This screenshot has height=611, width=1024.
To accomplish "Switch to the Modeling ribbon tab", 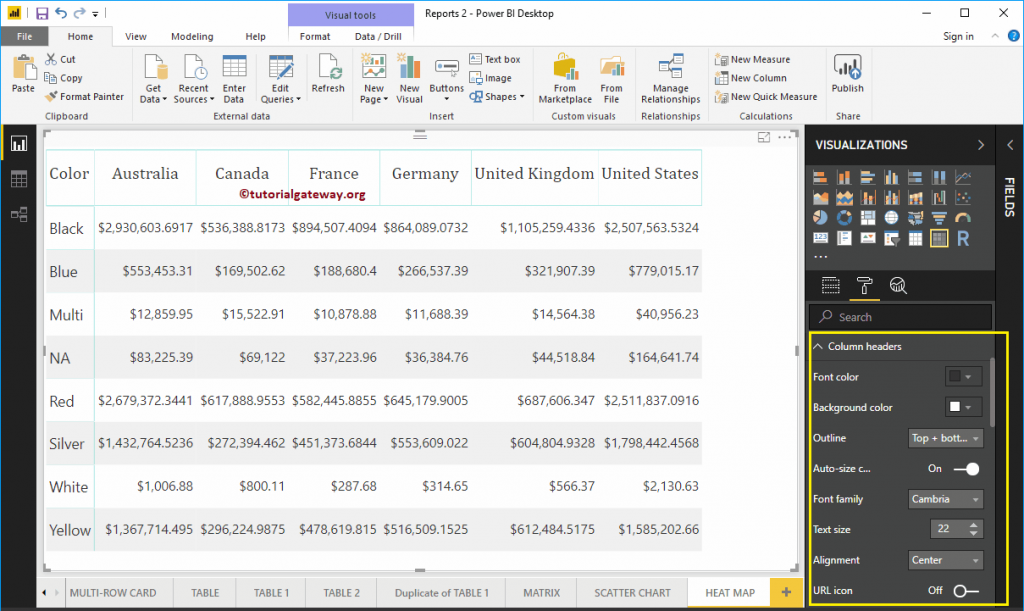I will pyautogui.click(x=192, y=36).
